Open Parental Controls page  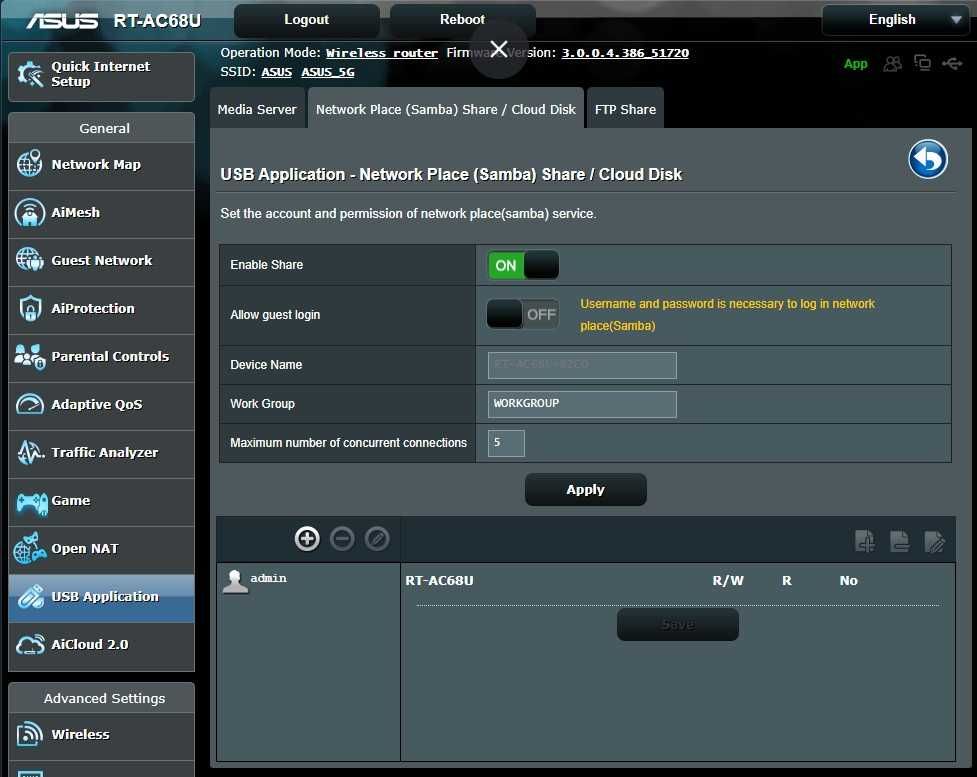[102, 358]
